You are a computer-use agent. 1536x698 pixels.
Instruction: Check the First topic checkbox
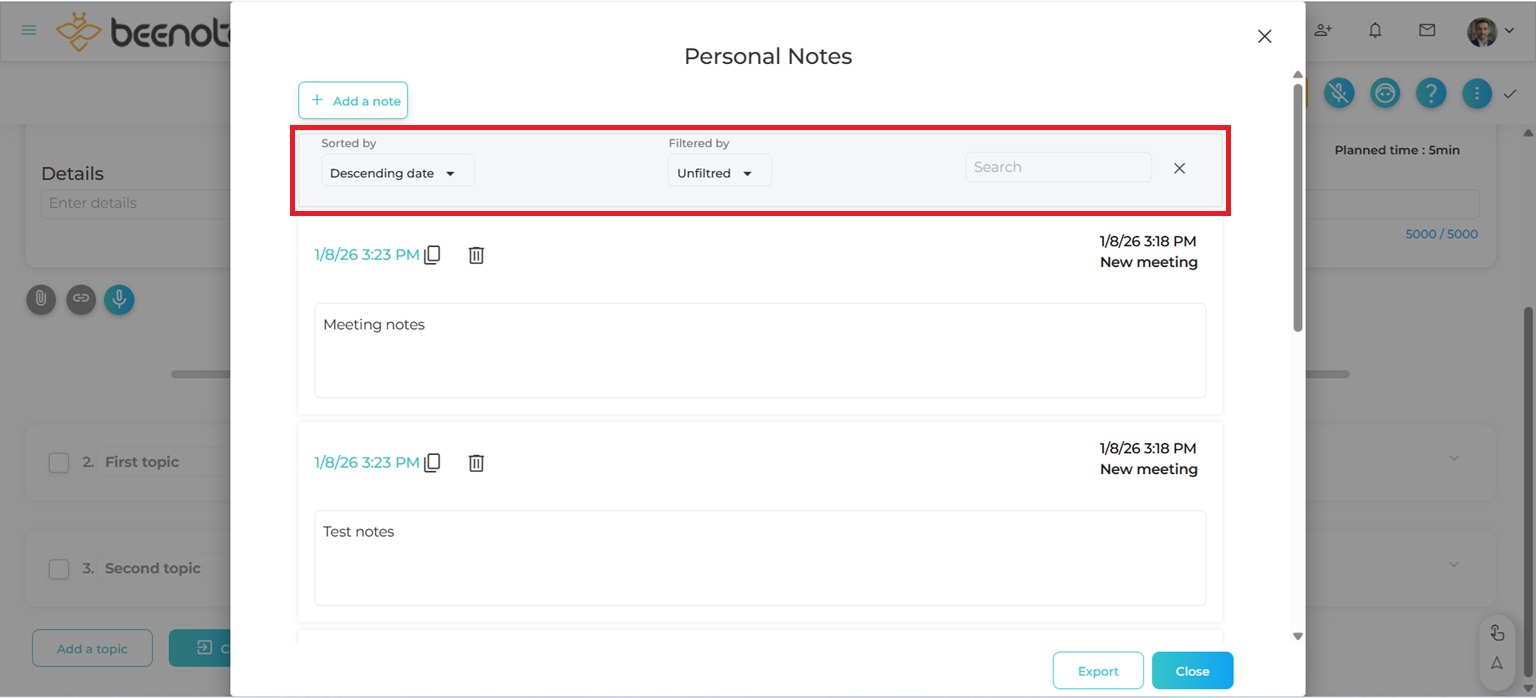pos(59,463)
